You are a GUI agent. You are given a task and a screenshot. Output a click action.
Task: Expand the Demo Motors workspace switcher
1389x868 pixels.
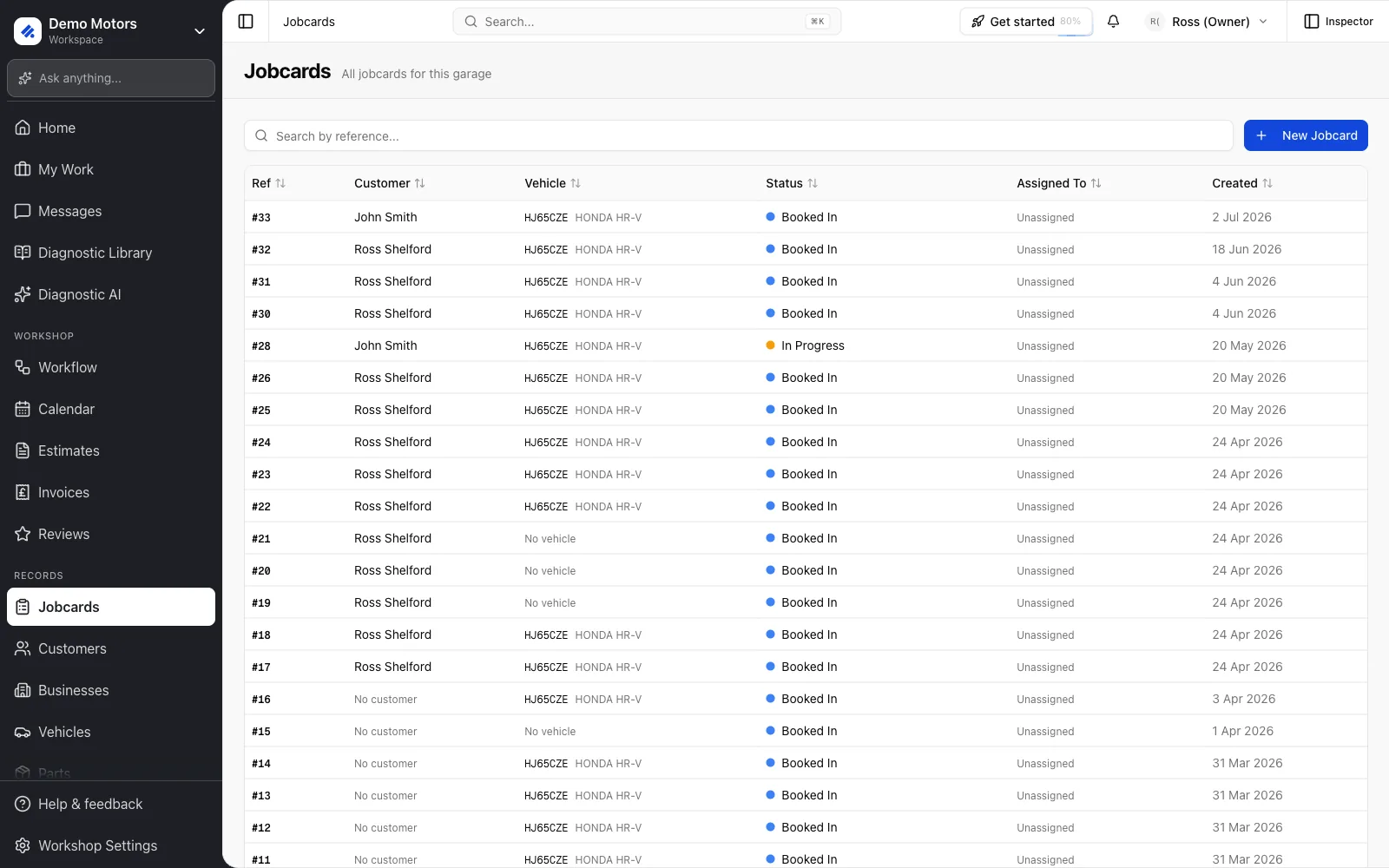tap(200, 31)
